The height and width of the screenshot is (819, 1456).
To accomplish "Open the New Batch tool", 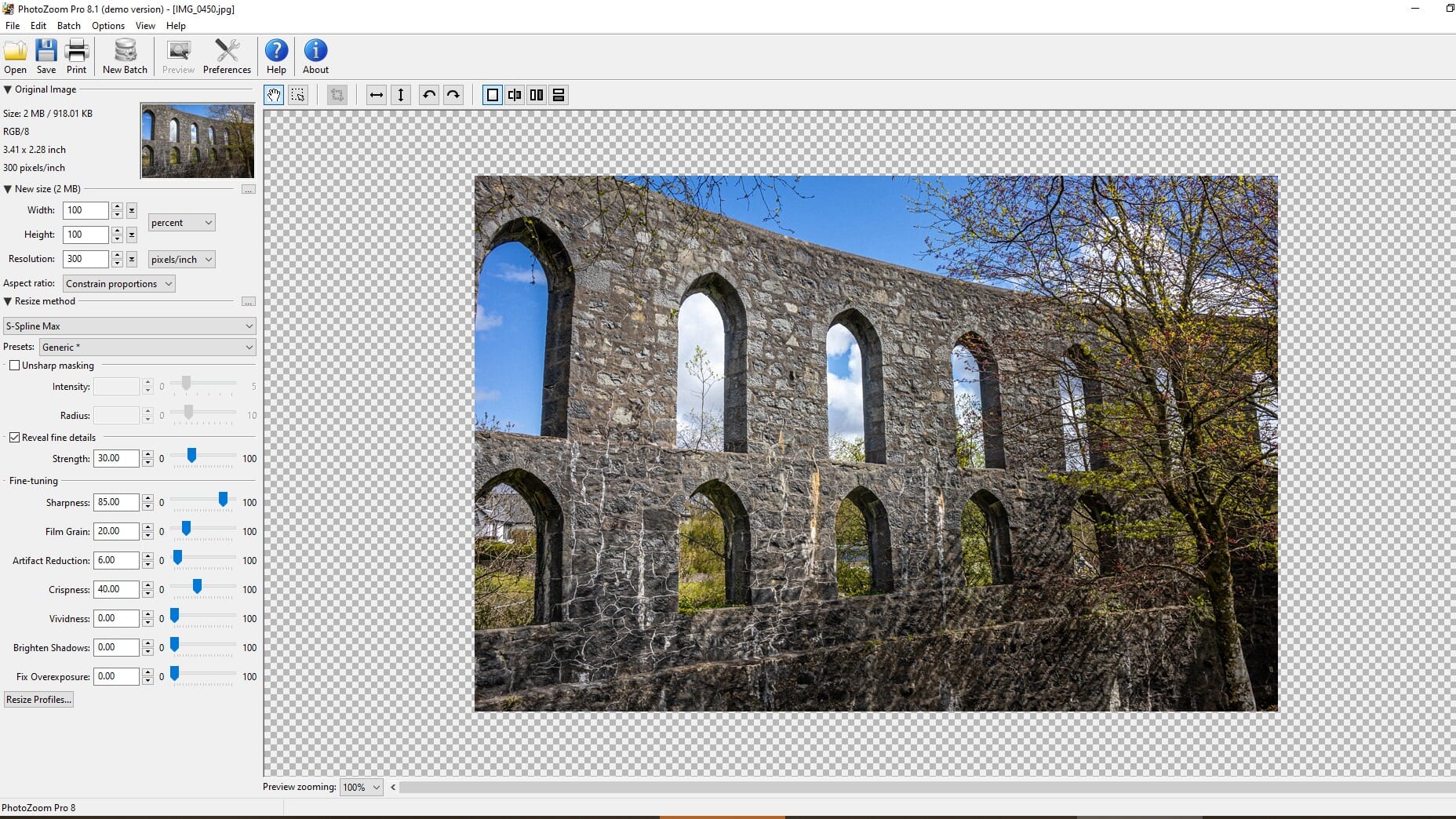I will tap(124, 55).
